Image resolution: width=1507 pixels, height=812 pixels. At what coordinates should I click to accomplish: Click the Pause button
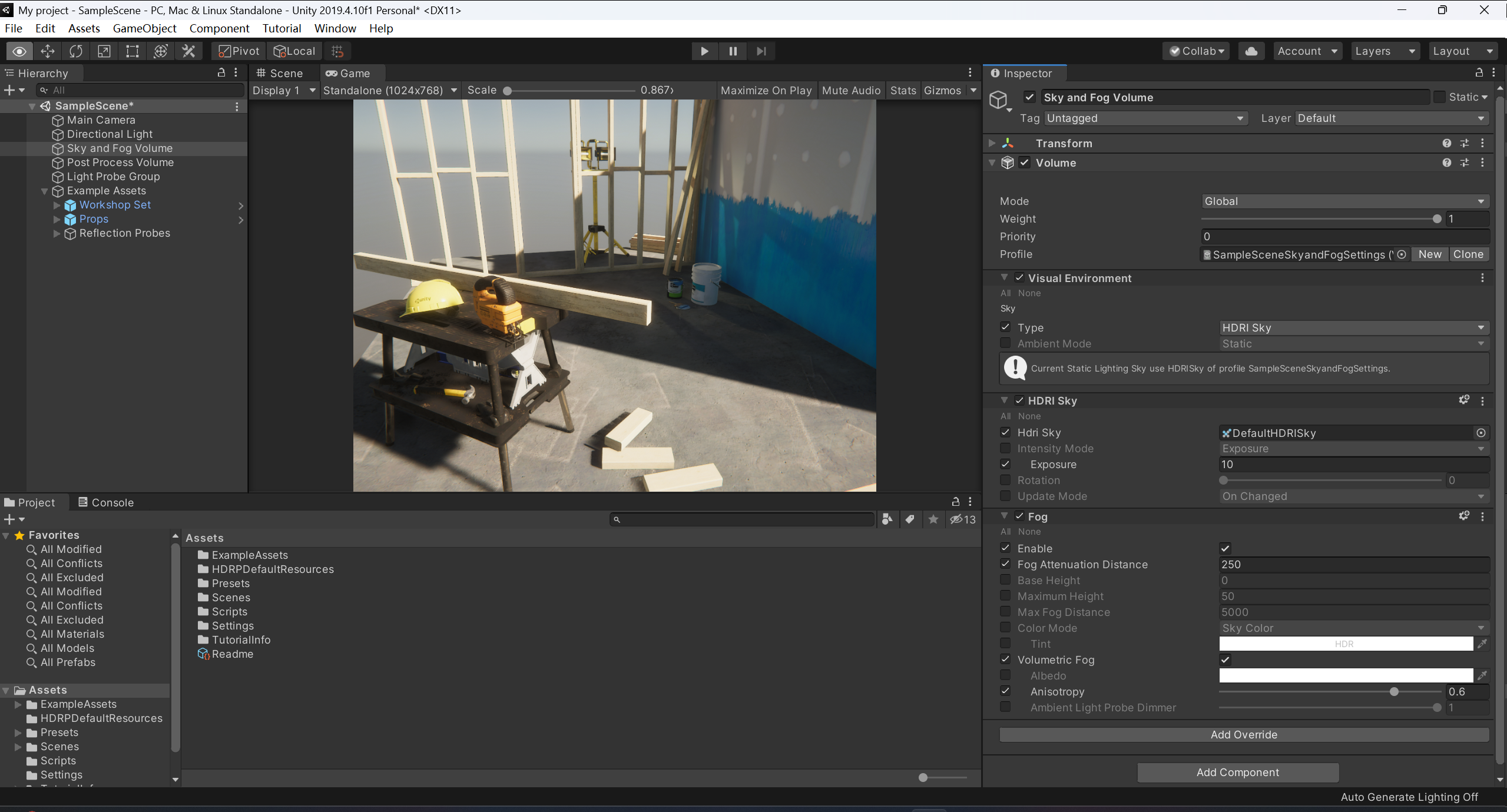[x=733, y=51]
